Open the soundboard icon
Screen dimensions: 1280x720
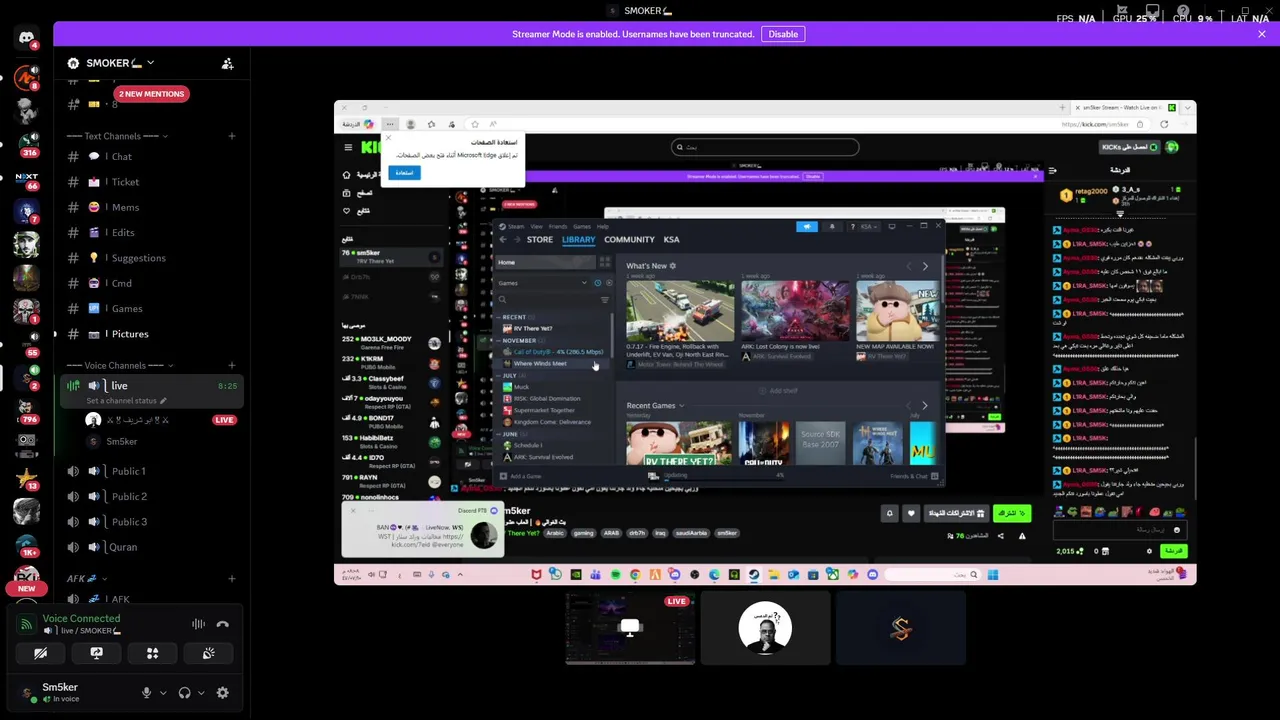(x=208, y=653)
